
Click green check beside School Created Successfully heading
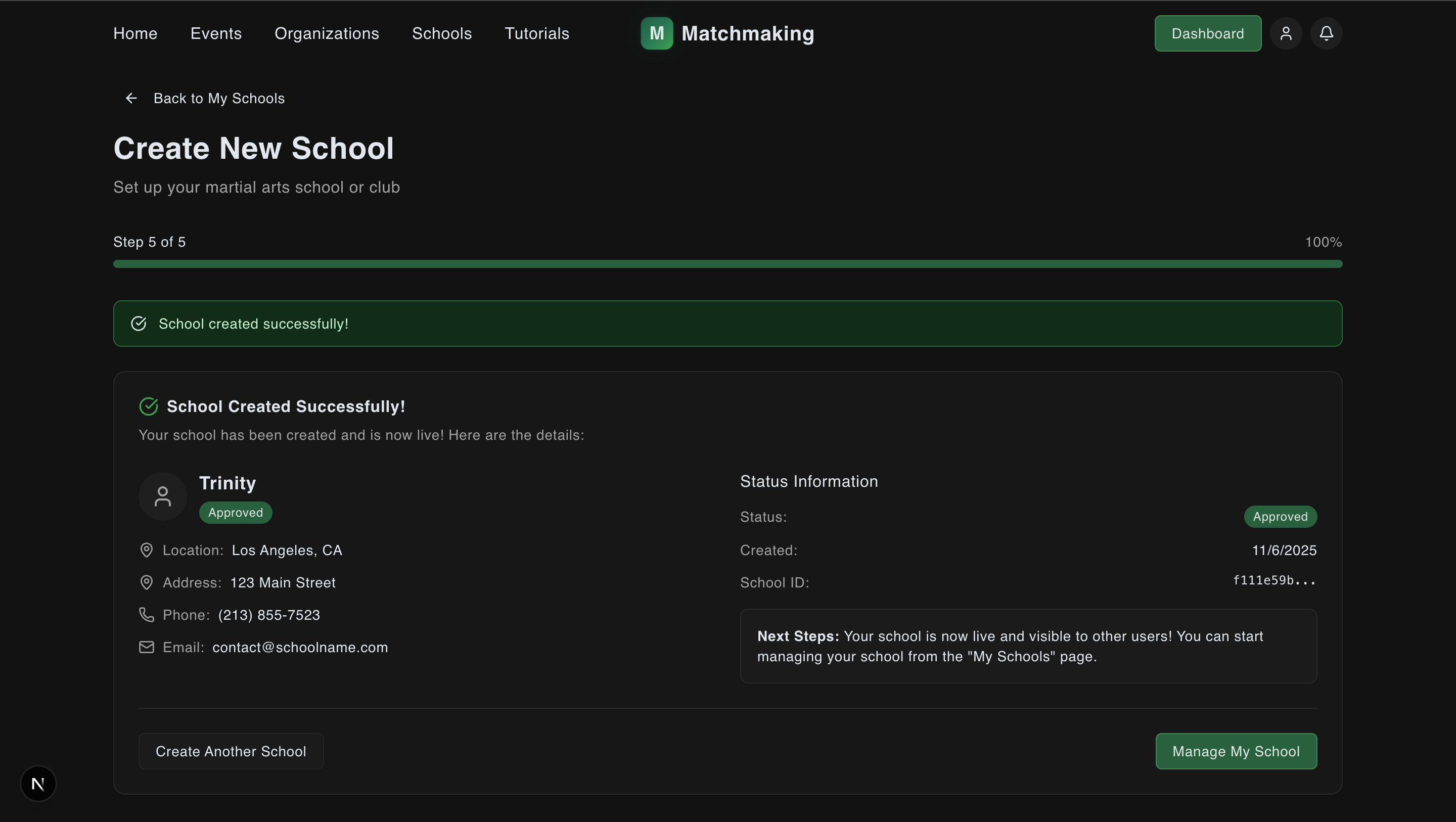coord(149,406)
